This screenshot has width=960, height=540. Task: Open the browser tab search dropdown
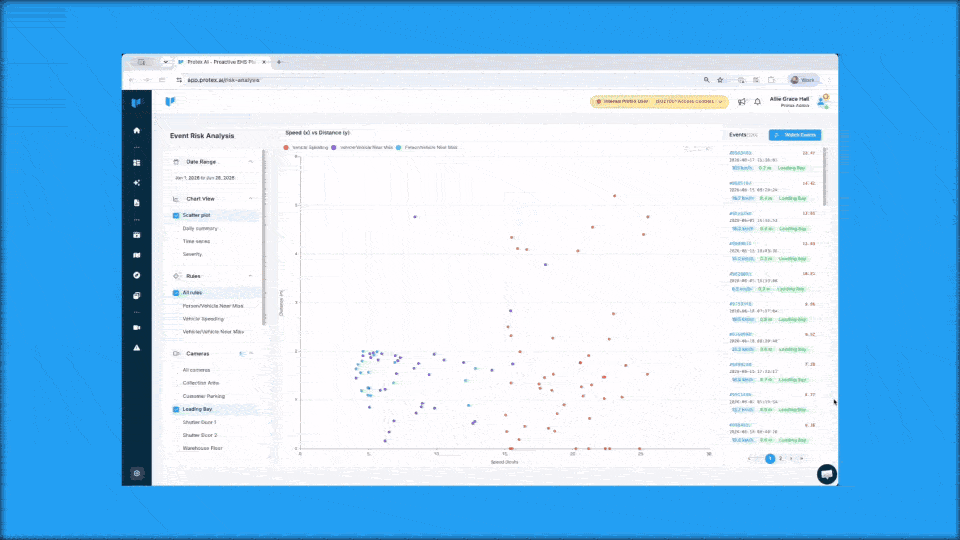point(165,62)
